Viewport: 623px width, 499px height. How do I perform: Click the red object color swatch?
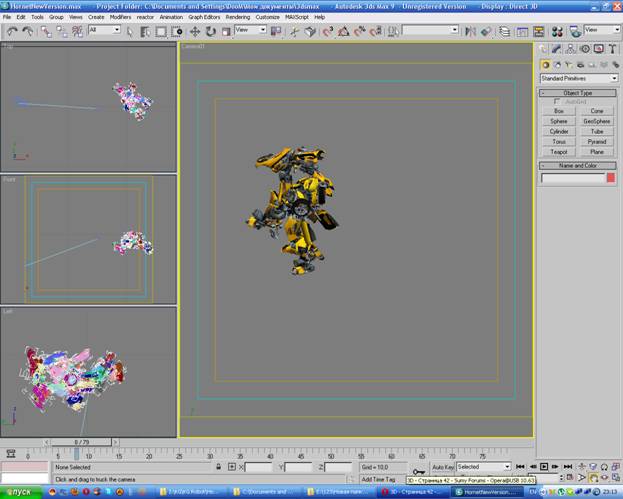(611, 178)
